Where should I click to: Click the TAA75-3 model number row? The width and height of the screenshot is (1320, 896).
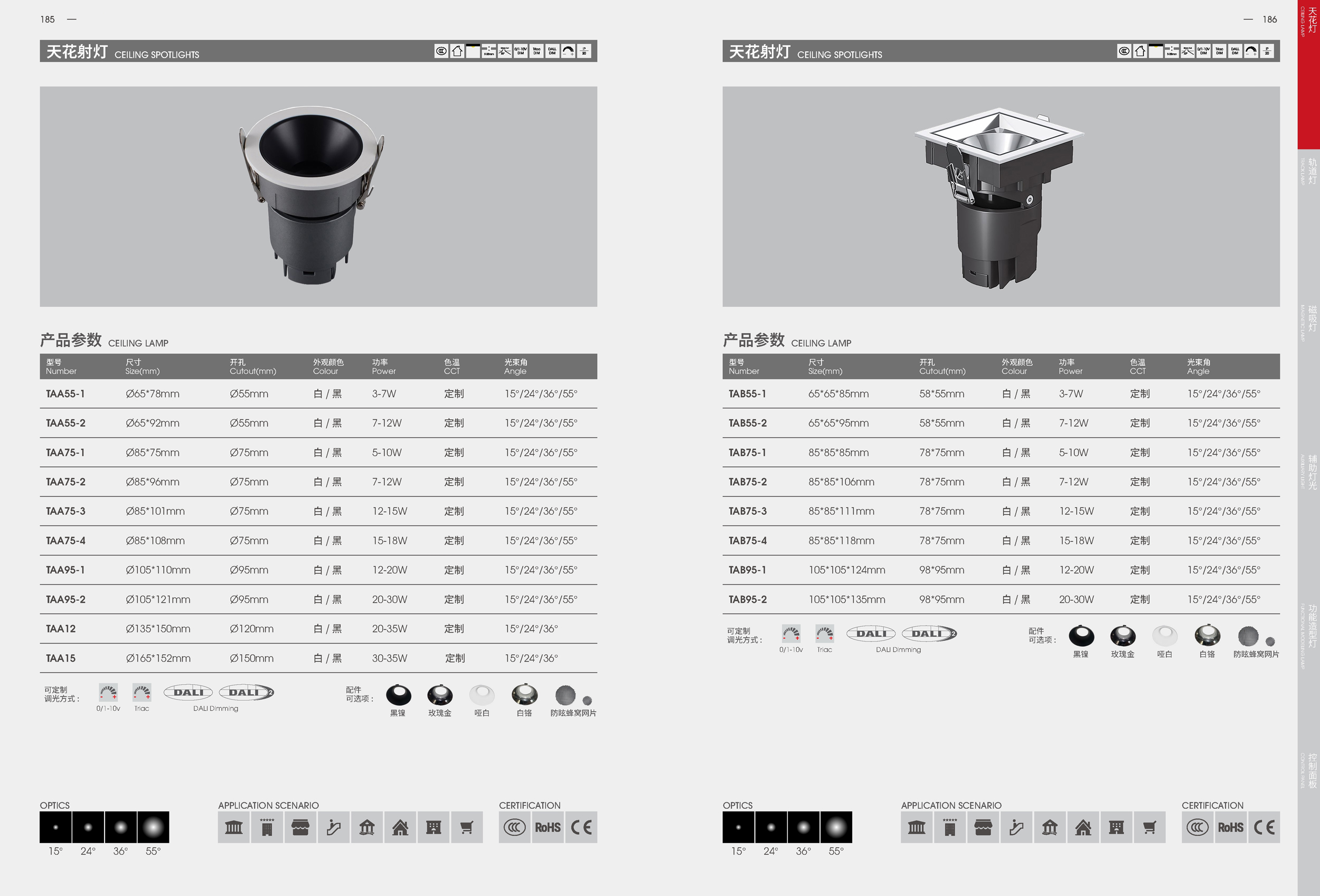pyautogui.click(x=66, y=511)
